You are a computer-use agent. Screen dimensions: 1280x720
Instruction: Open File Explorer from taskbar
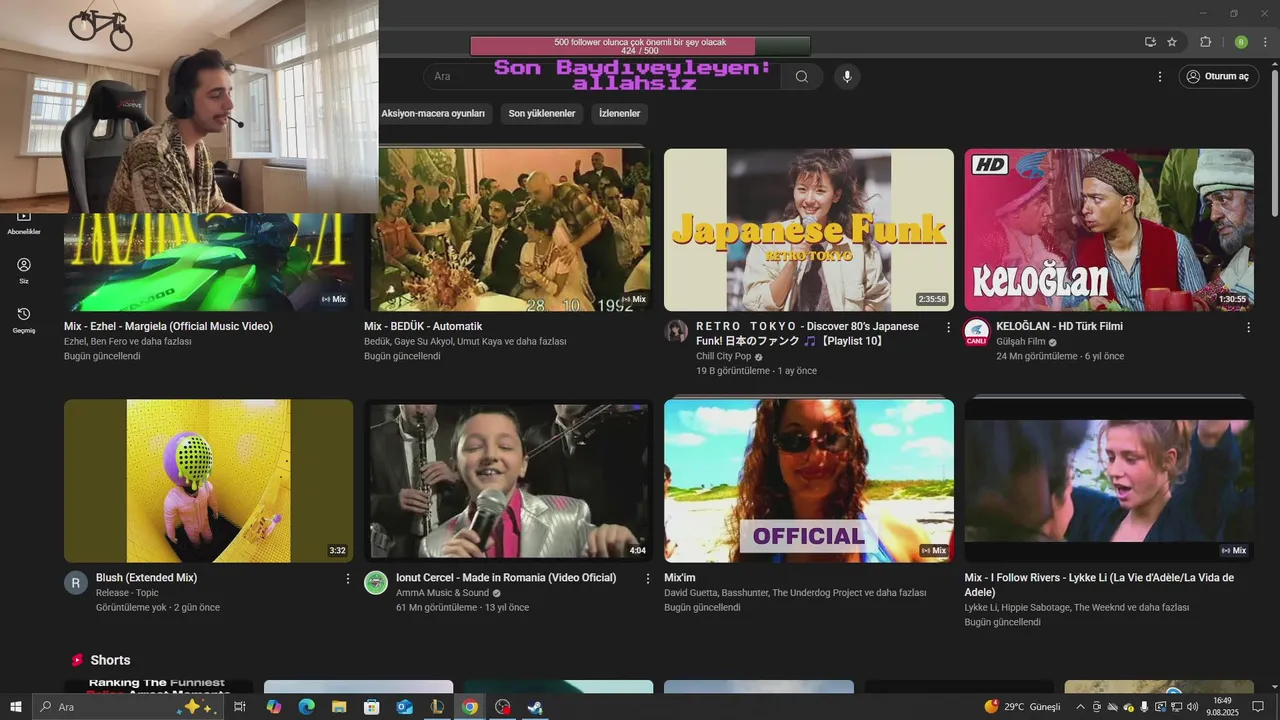339,707
